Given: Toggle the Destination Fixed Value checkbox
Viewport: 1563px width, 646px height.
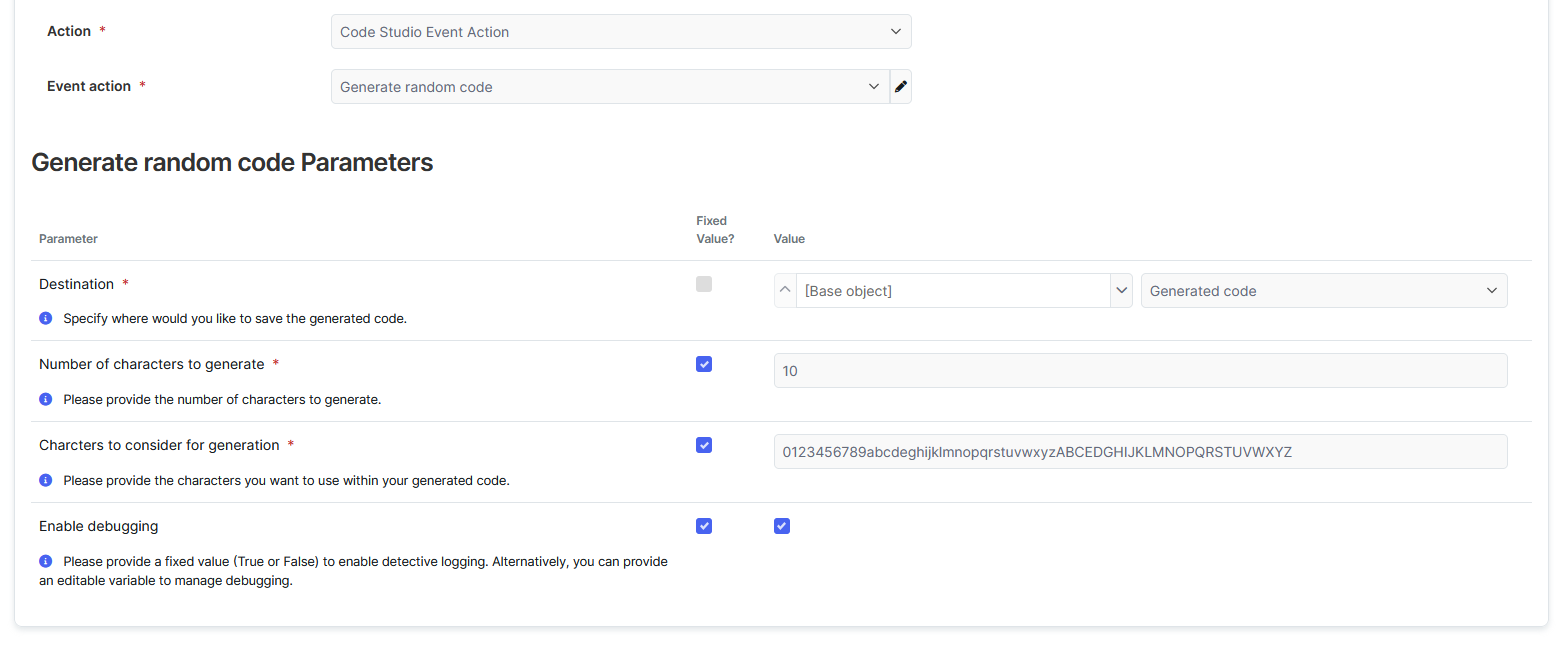Looking at the screenshot, I should (704, 284).
